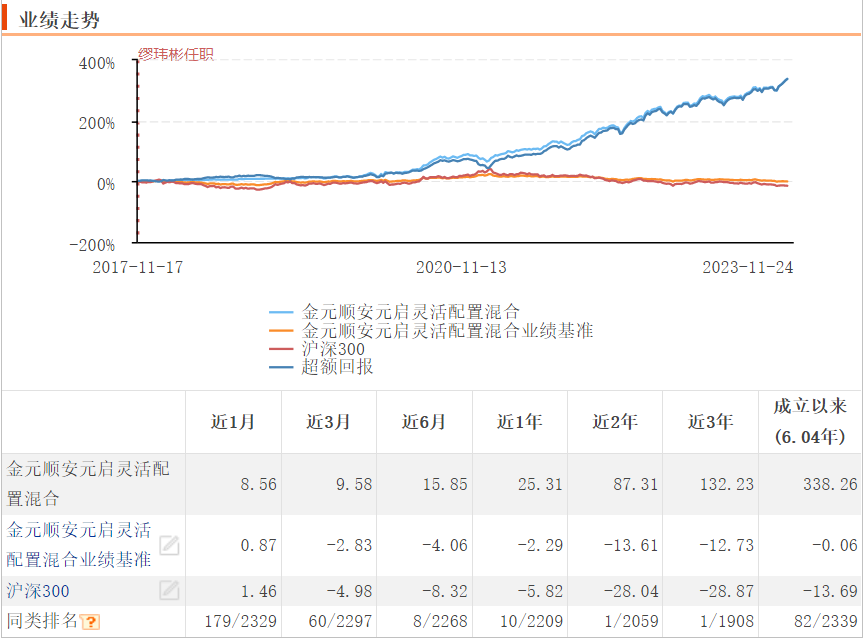Click the ranking cell 82/2339
This screenshot has width=864, height=639.
[x=826, y=621]
